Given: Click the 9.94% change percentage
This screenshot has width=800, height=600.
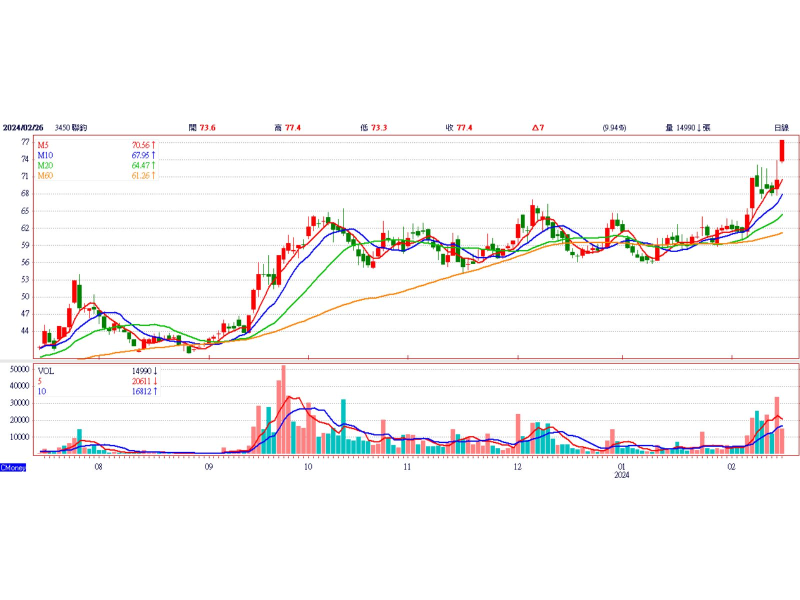Looking at the screenshot, I should [614, 127].
